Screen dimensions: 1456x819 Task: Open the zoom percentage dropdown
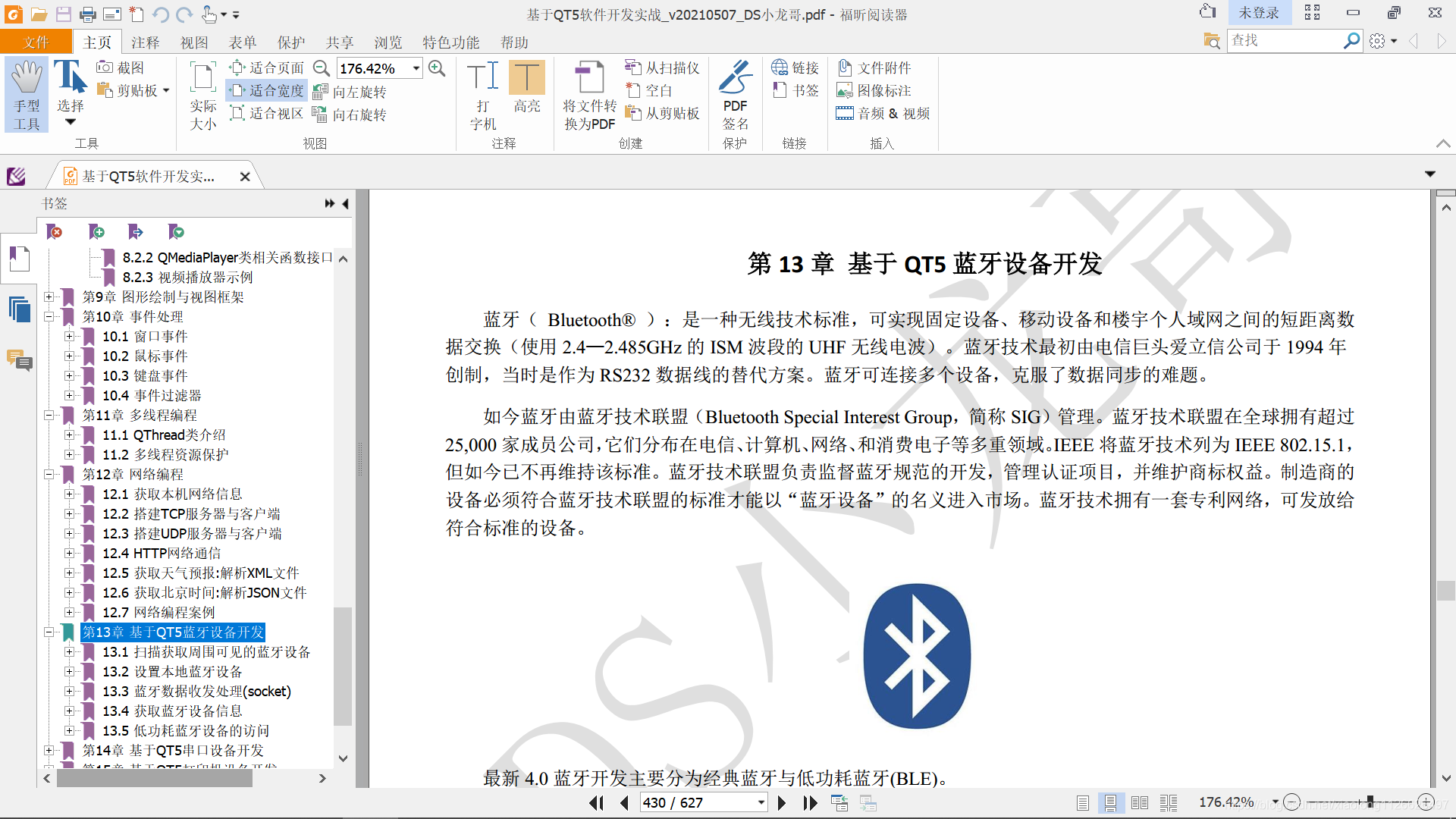(x=416, y=68)
